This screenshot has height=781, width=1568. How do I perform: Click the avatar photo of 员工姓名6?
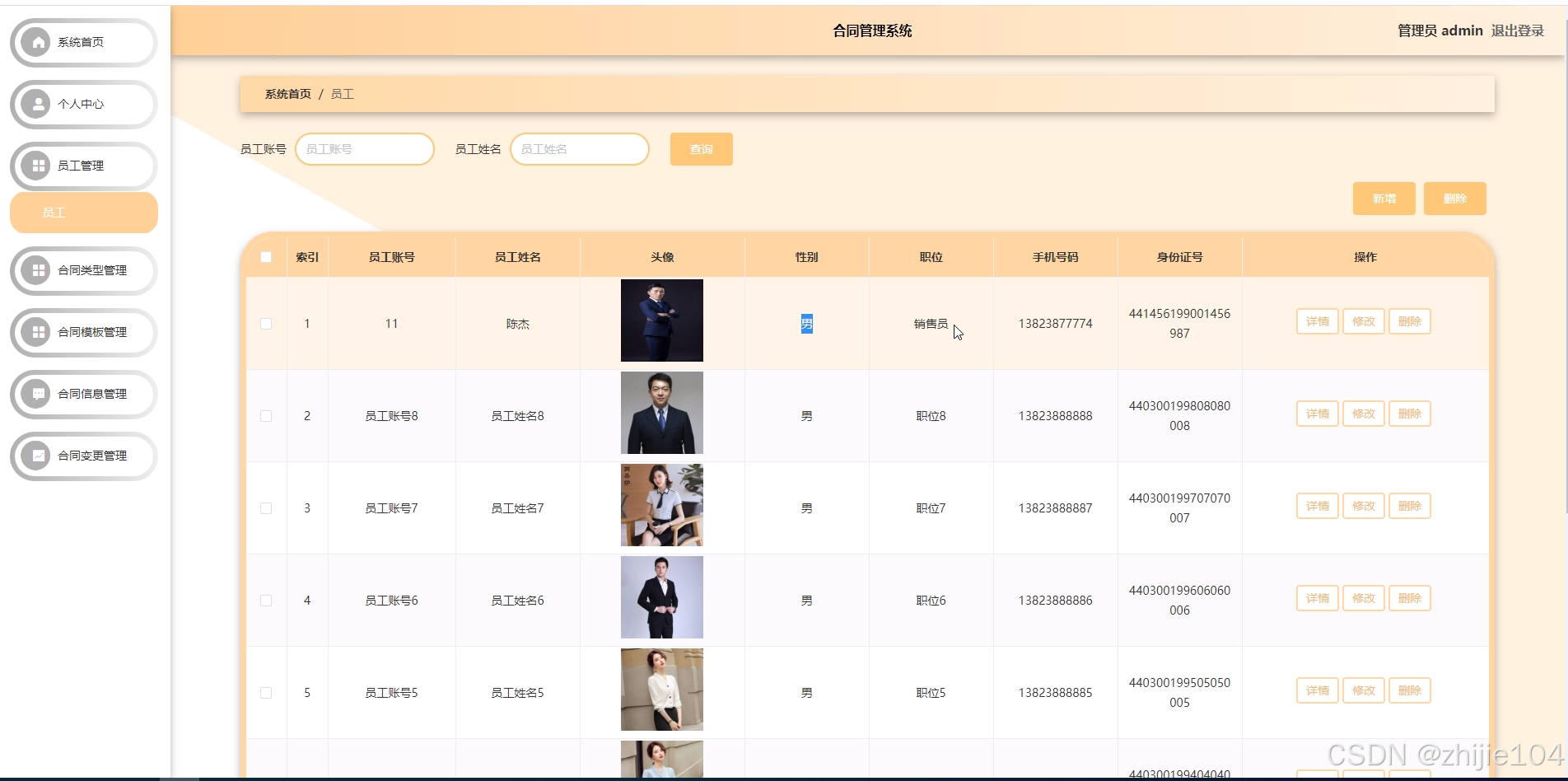(662, 597)
